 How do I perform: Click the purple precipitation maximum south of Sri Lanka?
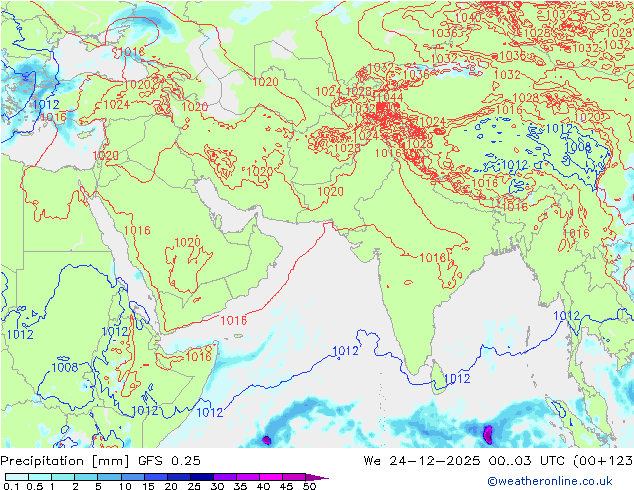pos(488,434)
